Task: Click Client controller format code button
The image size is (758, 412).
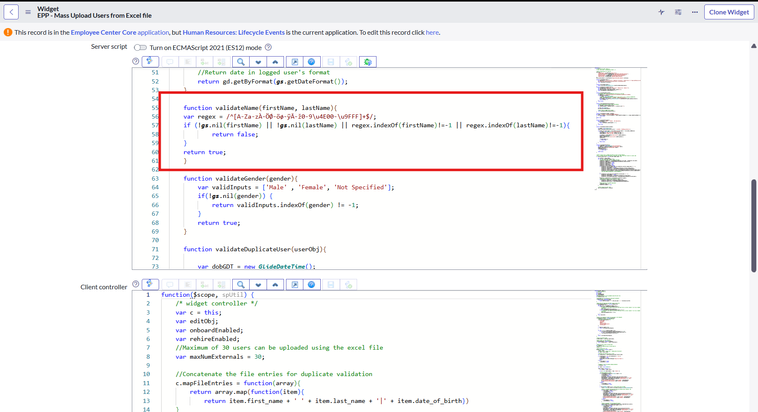Action: click(x=187, y=284)
